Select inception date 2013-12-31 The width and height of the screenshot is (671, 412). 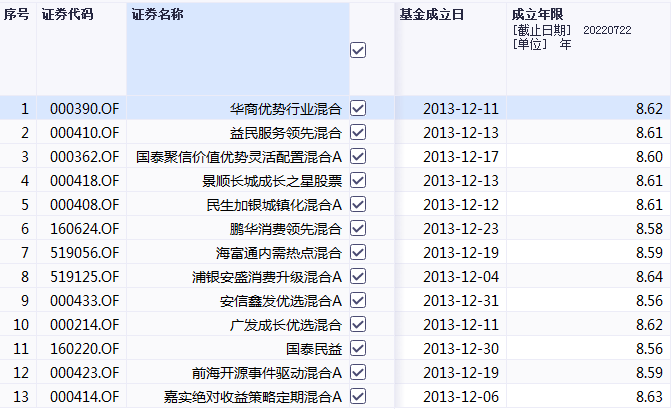point(461,300)
